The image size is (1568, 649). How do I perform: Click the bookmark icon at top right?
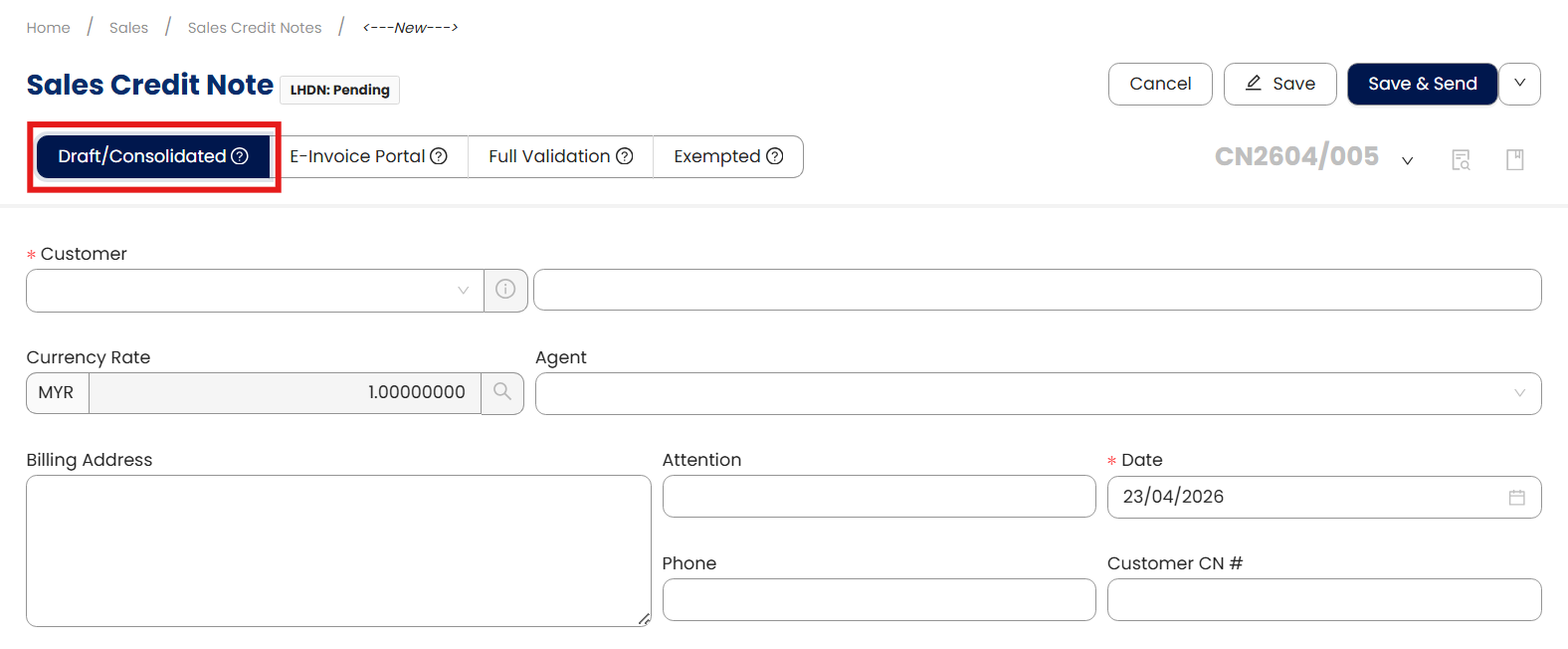pos(1514,159)
